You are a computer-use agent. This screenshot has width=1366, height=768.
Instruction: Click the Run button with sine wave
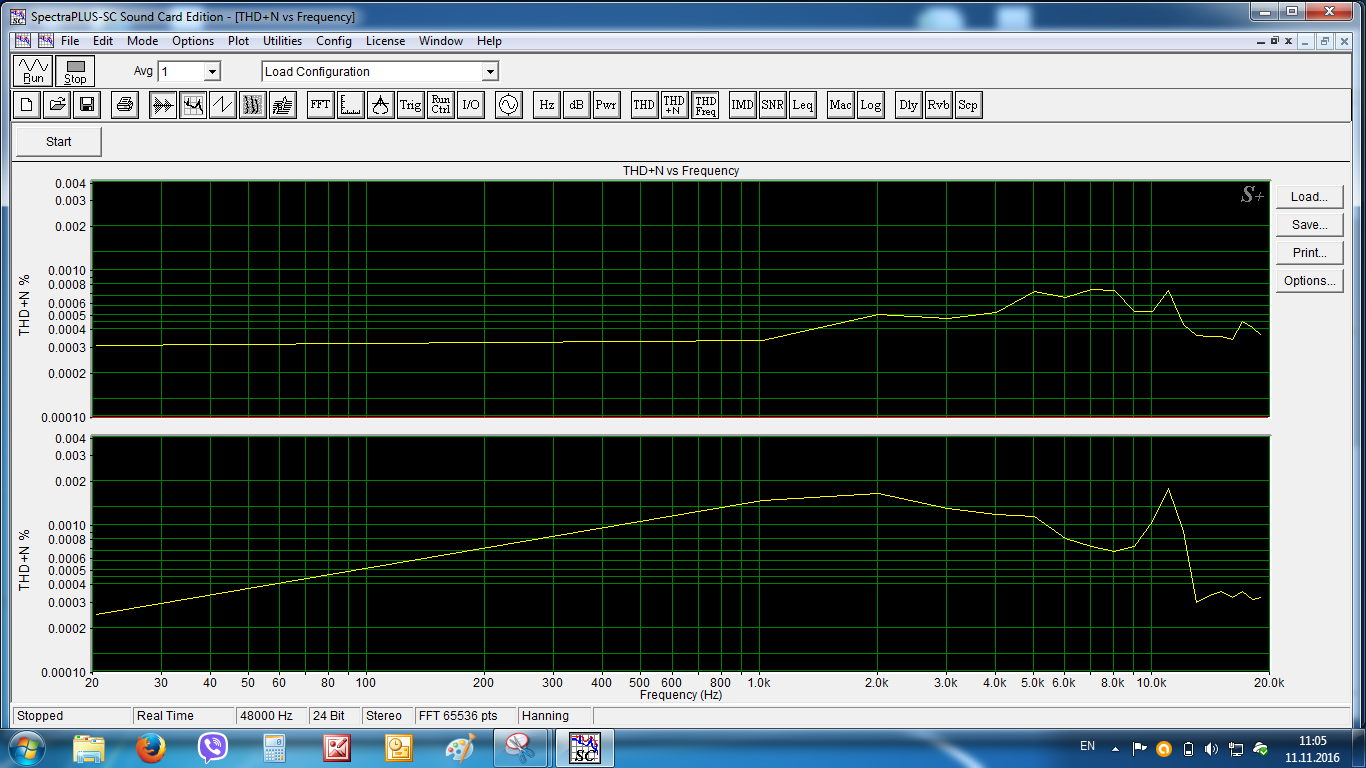click(34, 71)
